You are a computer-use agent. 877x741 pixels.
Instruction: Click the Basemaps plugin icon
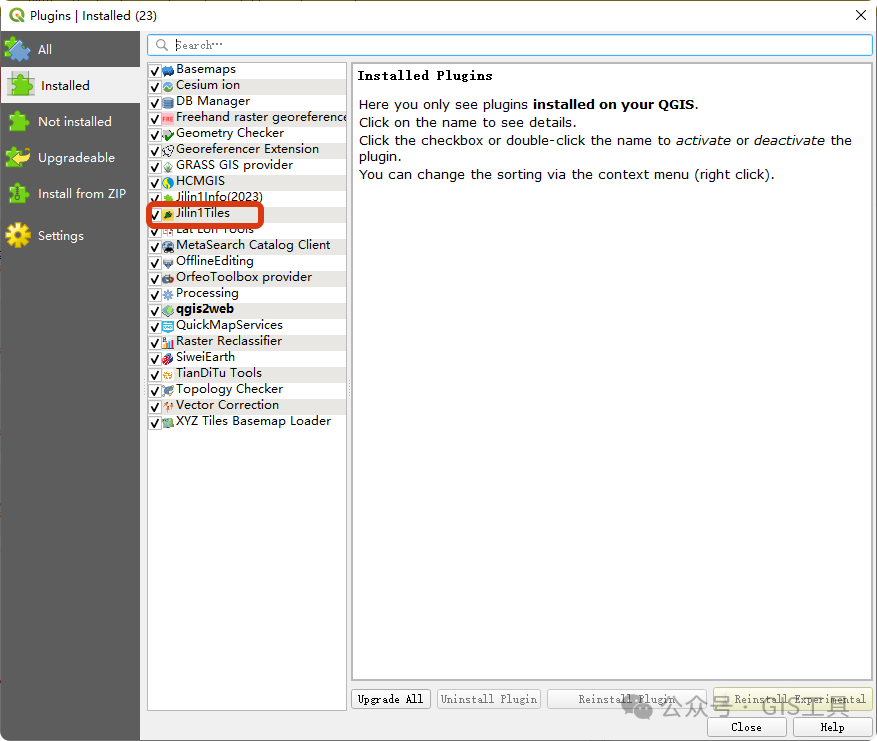tap(168, 71)
